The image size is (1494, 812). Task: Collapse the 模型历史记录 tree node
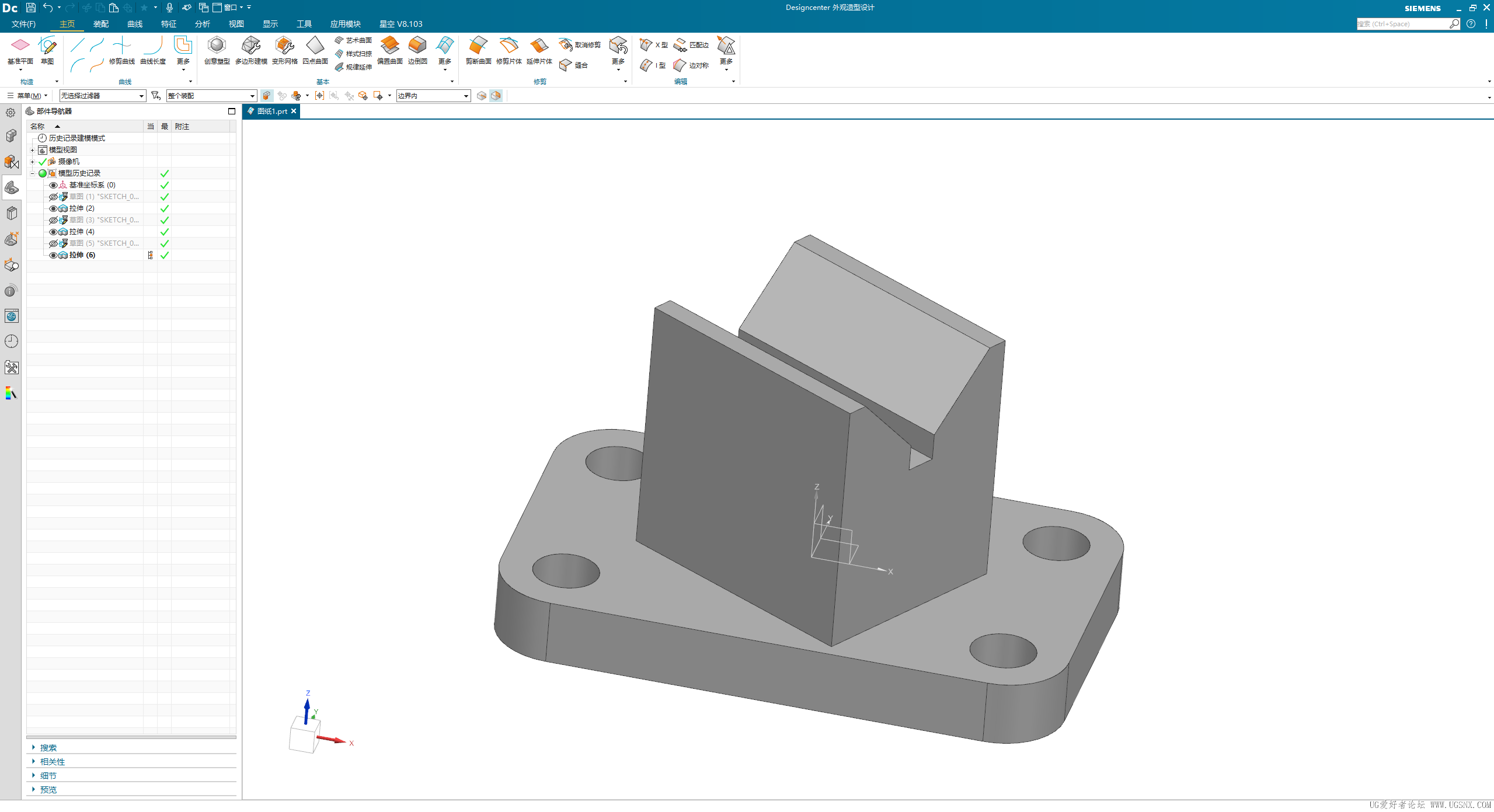[33, 173]
